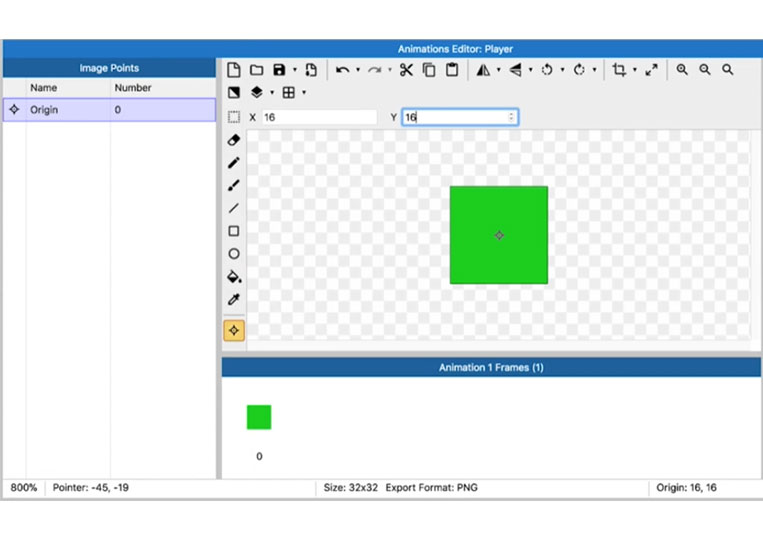Select the rectangle selection tool
Image resolution: width=763 pixels, height=541 pixels.
click(234, 117)
